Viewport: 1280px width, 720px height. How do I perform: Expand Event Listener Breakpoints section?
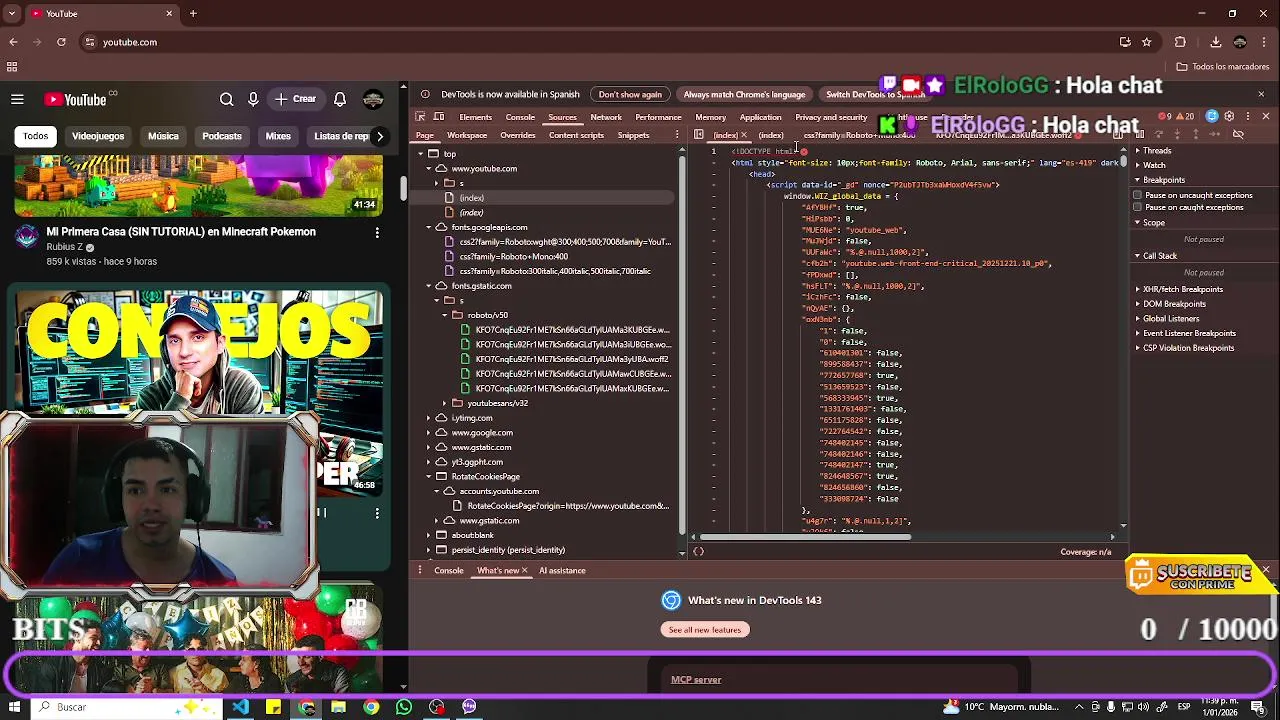pos(1189,333)
